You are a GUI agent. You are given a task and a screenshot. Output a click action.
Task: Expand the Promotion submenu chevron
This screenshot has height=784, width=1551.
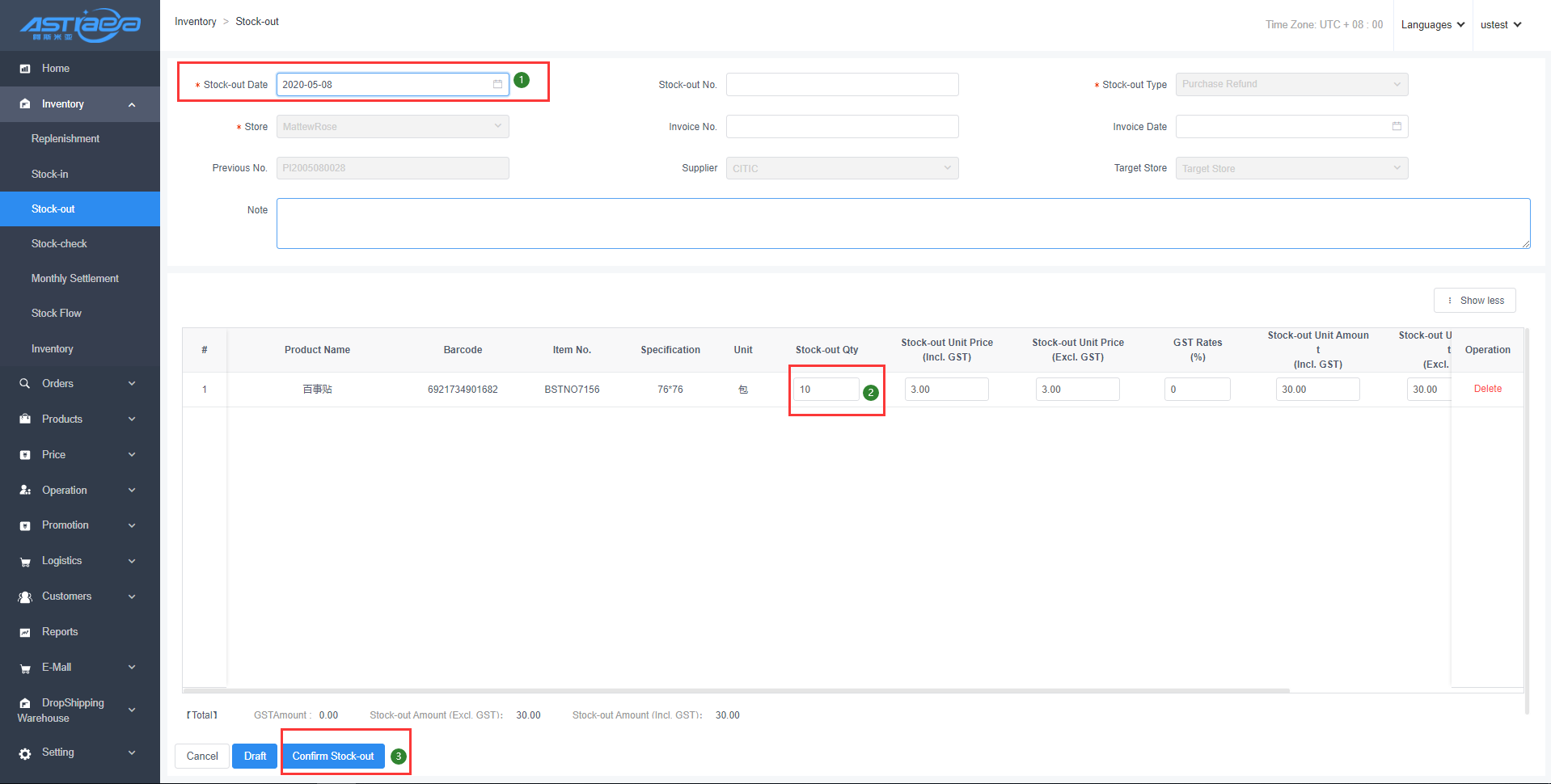click(x=131, y=525)
